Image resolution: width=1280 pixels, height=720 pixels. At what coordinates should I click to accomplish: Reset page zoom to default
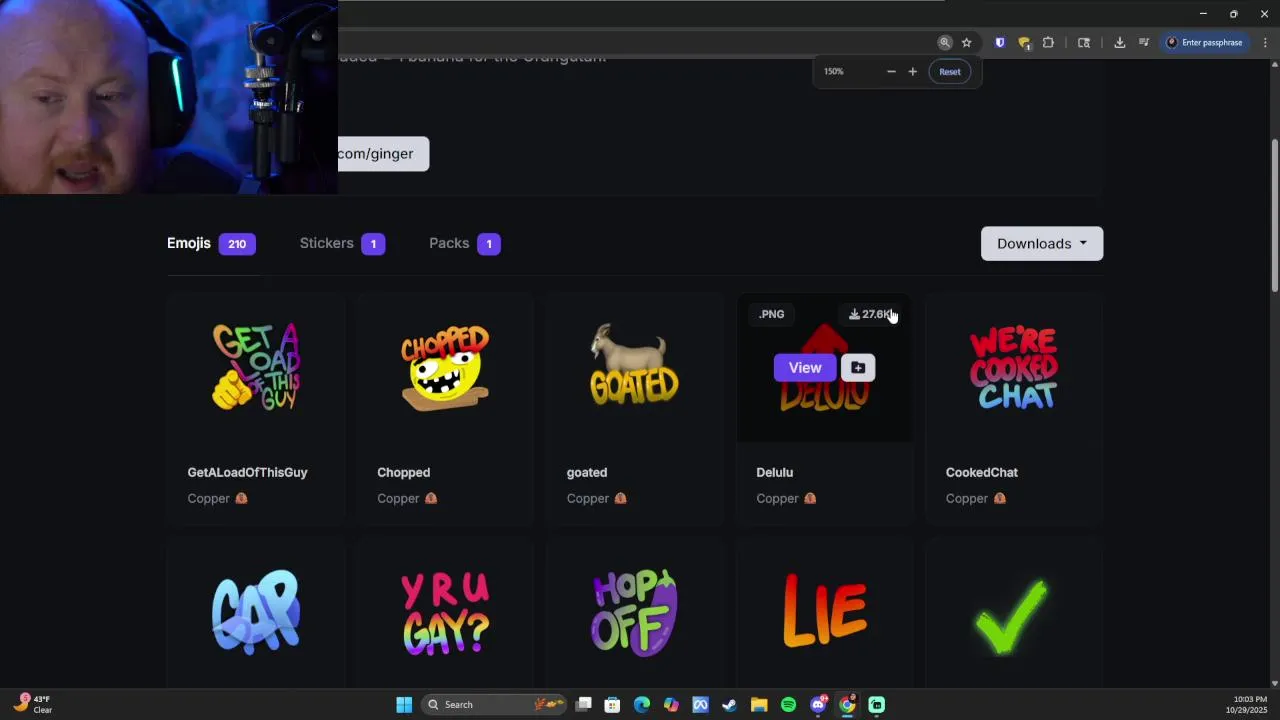[x=950, y=71]
